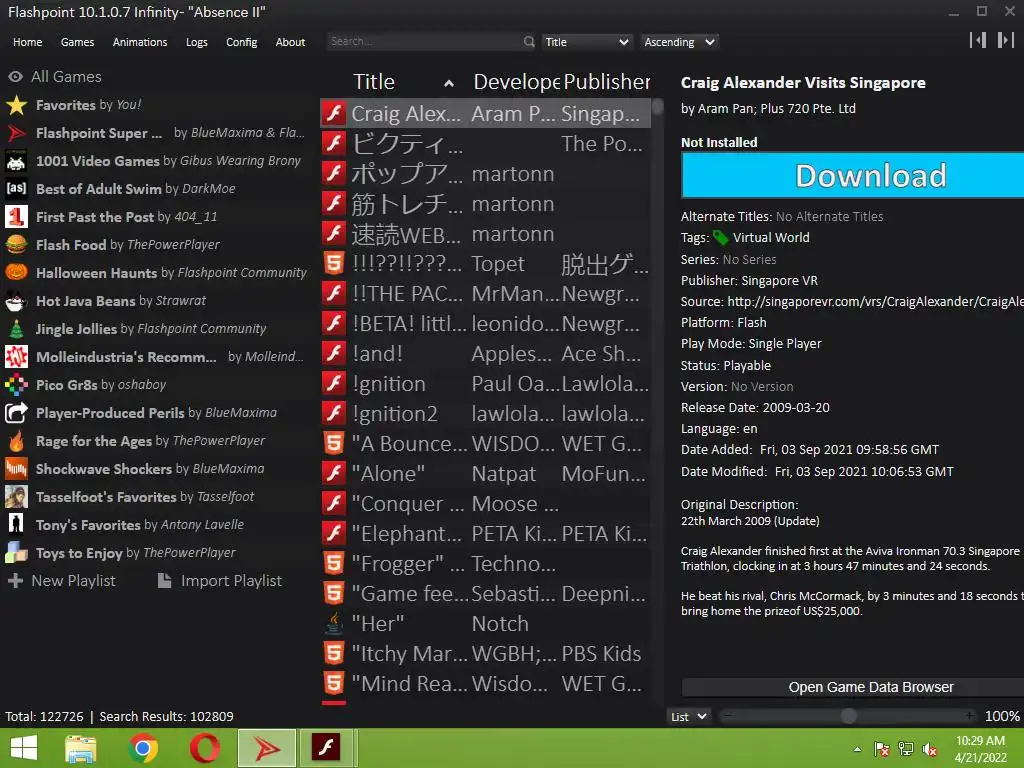1024x768 pixels.
Task: Open File Explorer from the taskbar
Action: click(81, 748)
